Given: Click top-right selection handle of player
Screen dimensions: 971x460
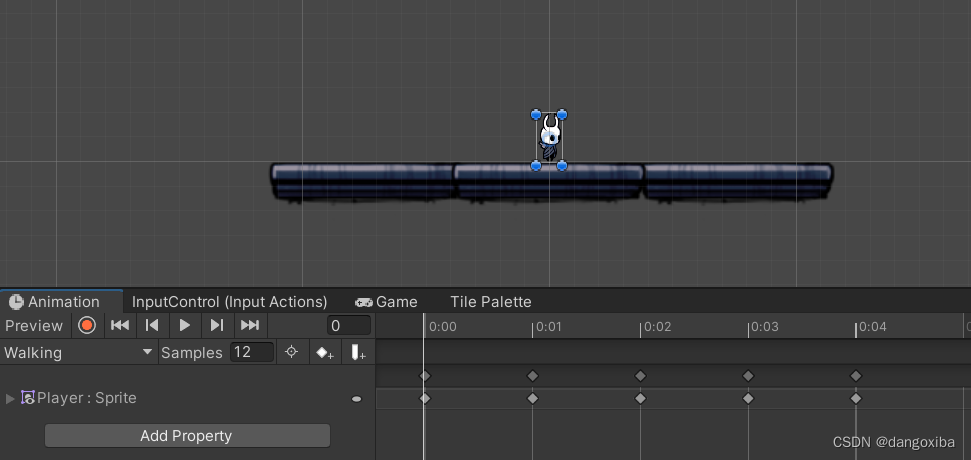Looking at the screenshot, I should pos(562,115).
